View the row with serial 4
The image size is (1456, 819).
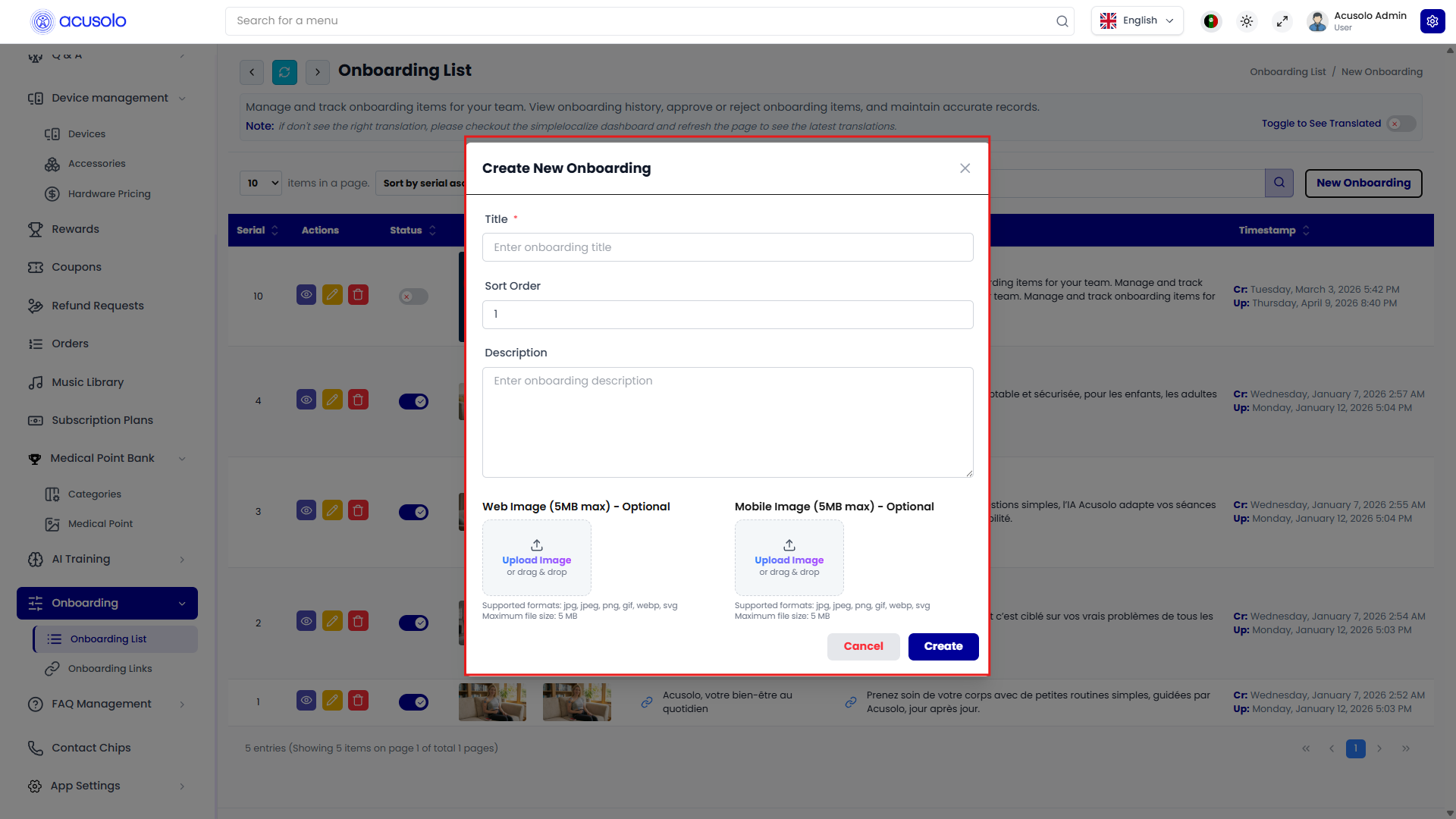(306, 400)
